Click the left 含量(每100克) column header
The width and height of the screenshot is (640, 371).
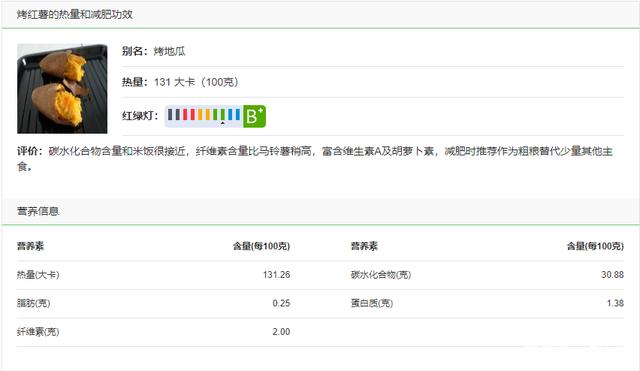pos(262,246)
